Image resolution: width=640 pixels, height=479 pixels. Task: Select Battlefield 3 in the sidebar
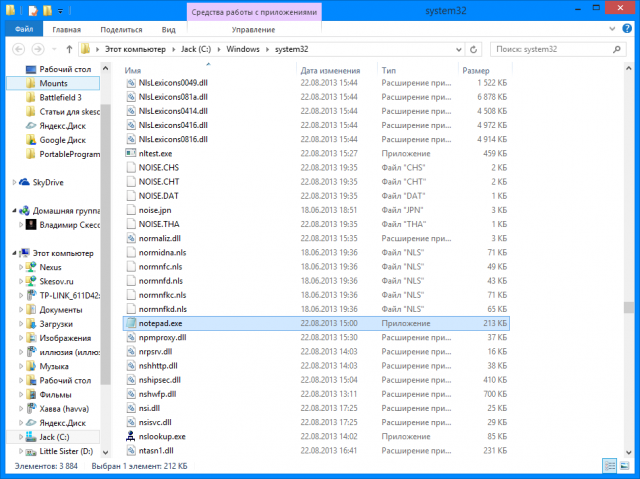(60, 98)
